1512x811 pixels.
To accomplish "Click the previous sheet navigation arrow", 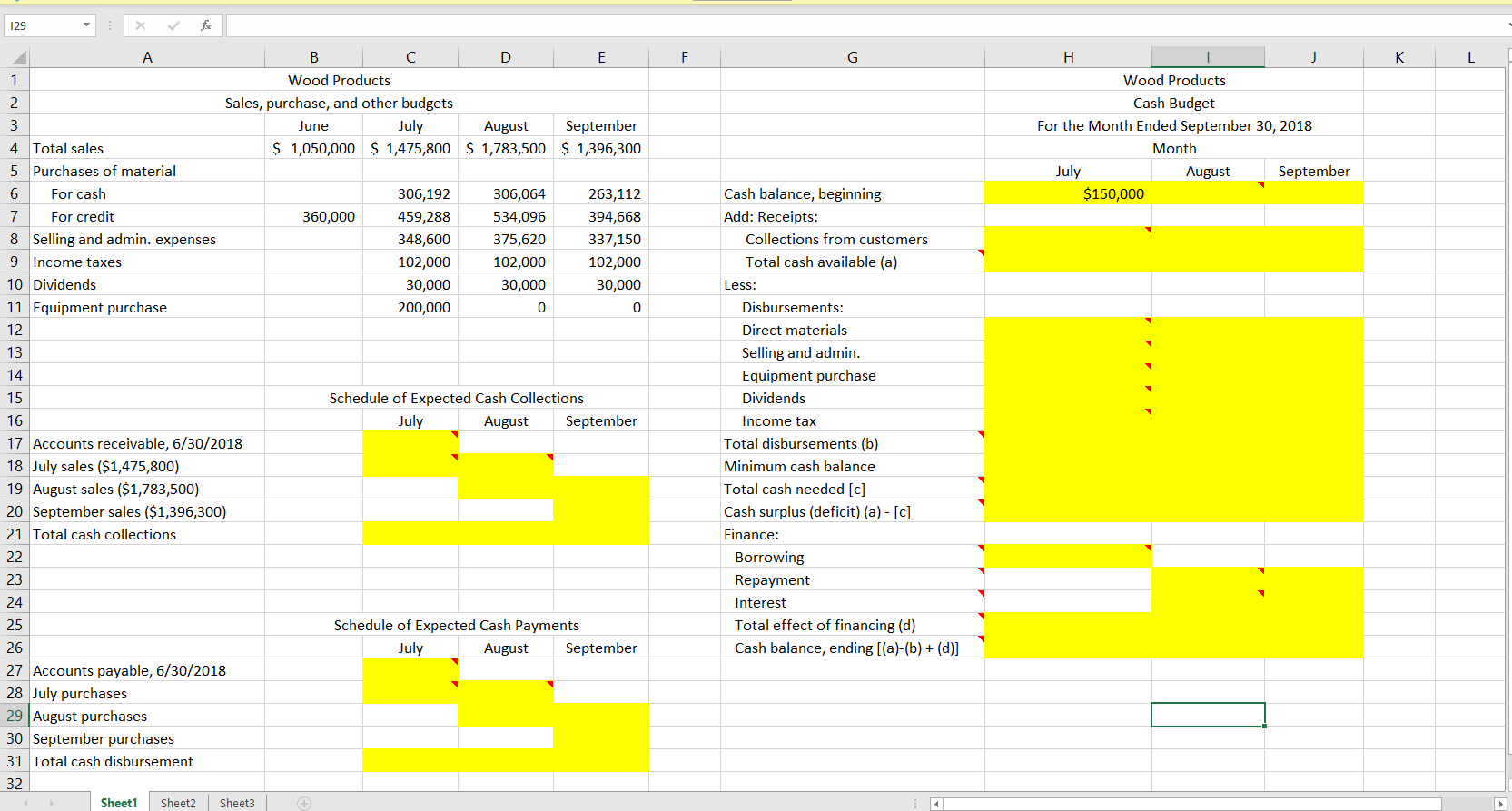I will point(26,803).
